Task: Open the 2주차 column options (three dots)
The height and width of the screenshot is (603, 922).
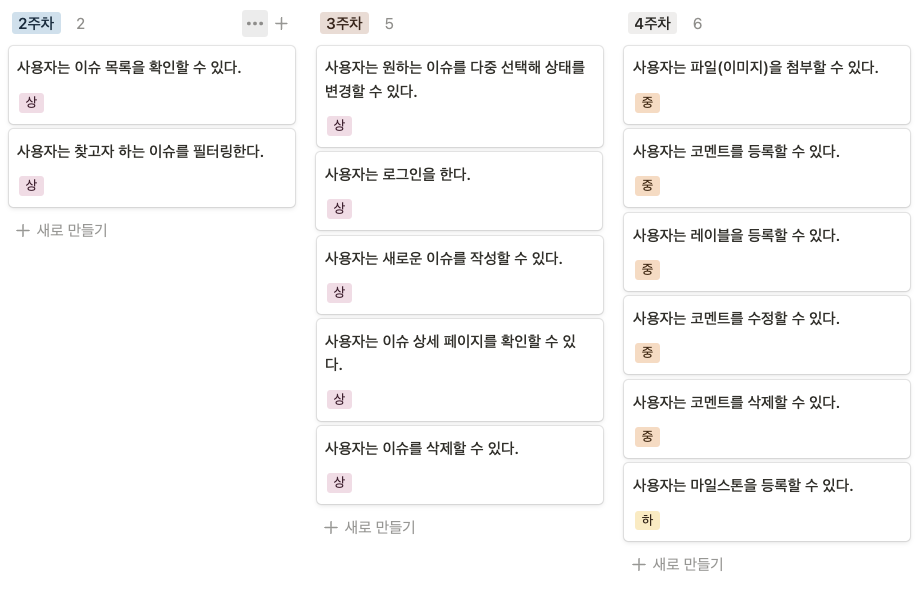Action: [x=255, y=24]
